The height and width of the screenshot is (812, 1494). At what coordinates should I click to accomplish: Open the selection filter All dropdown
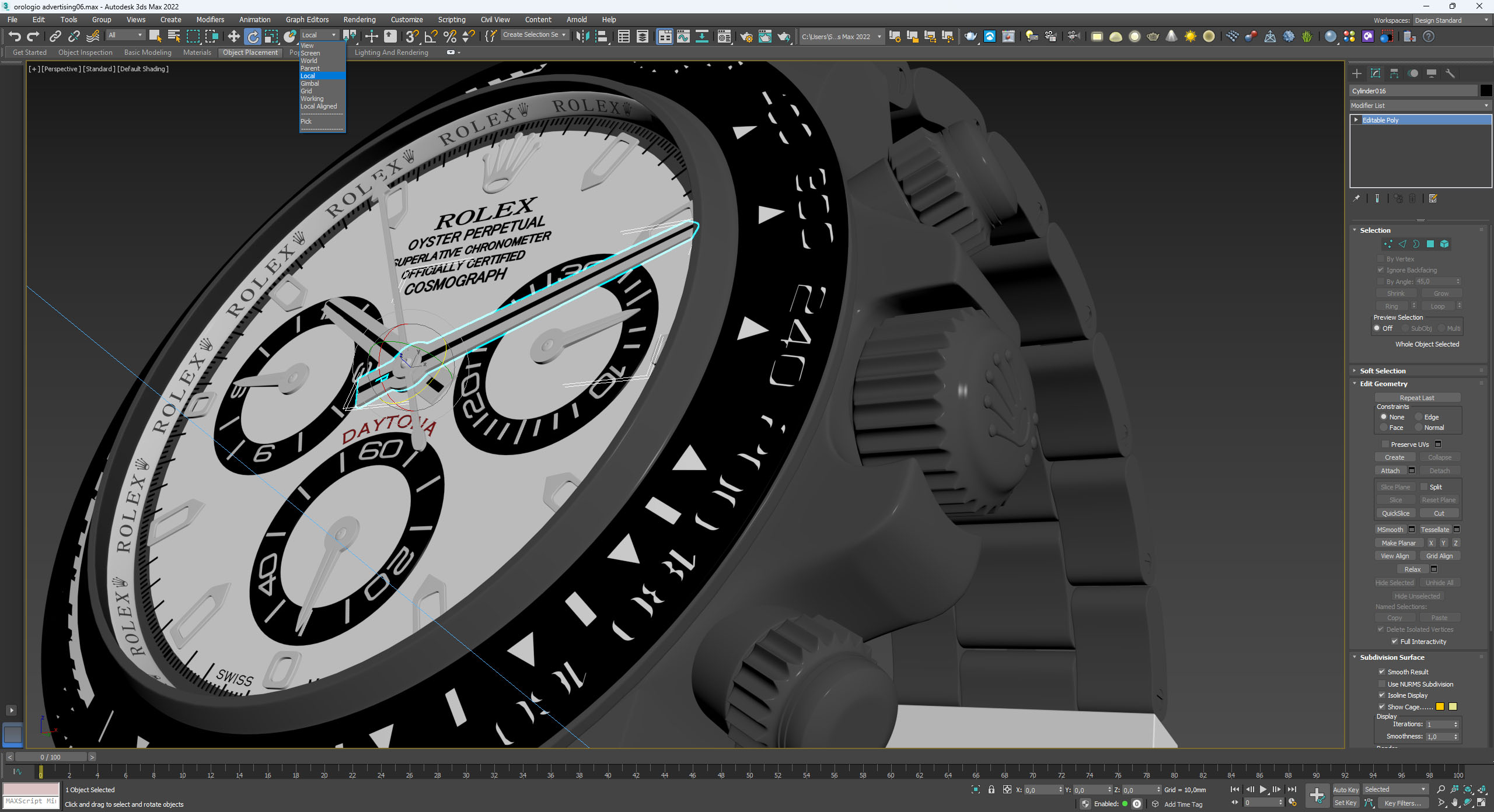click(x=125, y=35)
